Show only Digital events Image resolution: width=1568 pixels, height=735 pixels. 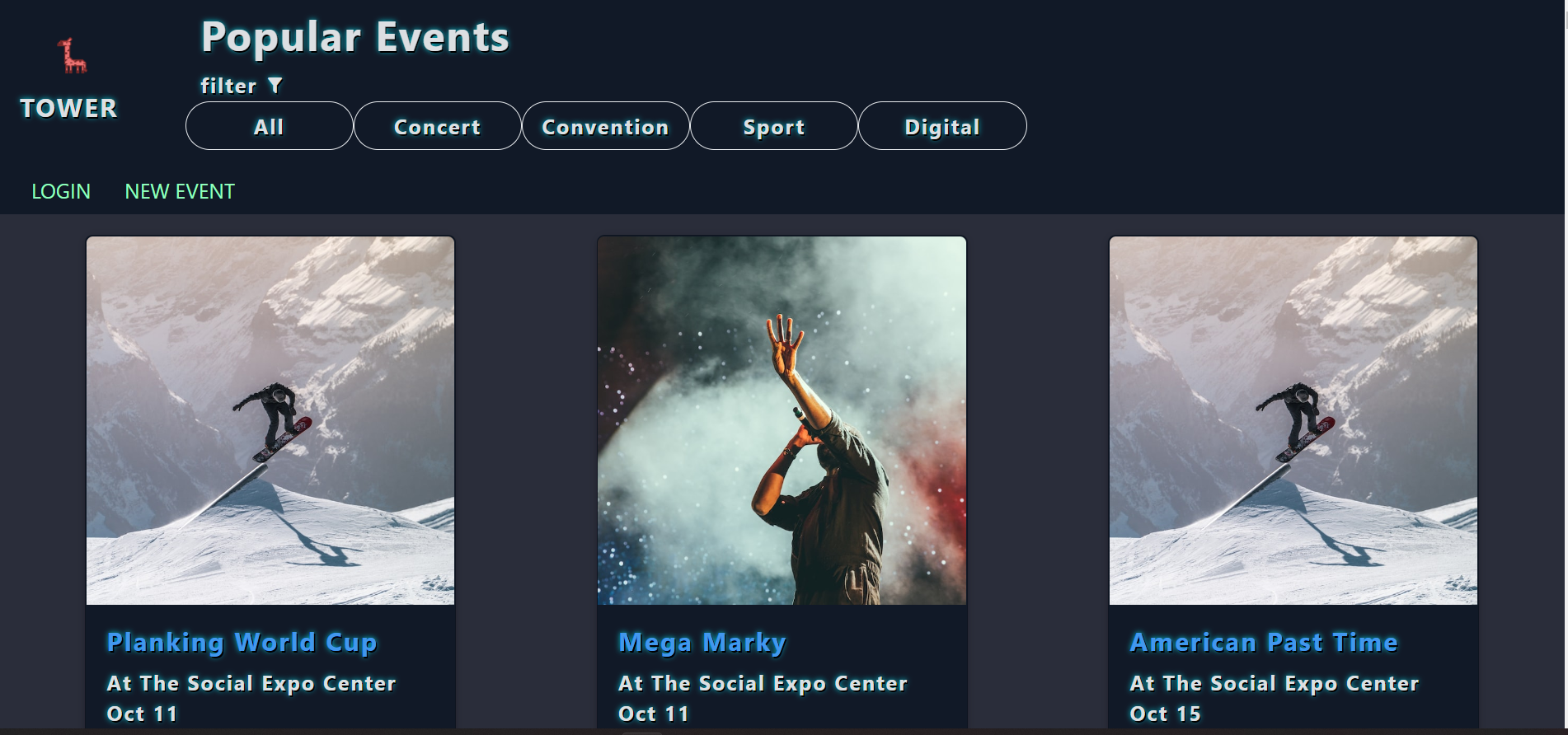[942, 126]
